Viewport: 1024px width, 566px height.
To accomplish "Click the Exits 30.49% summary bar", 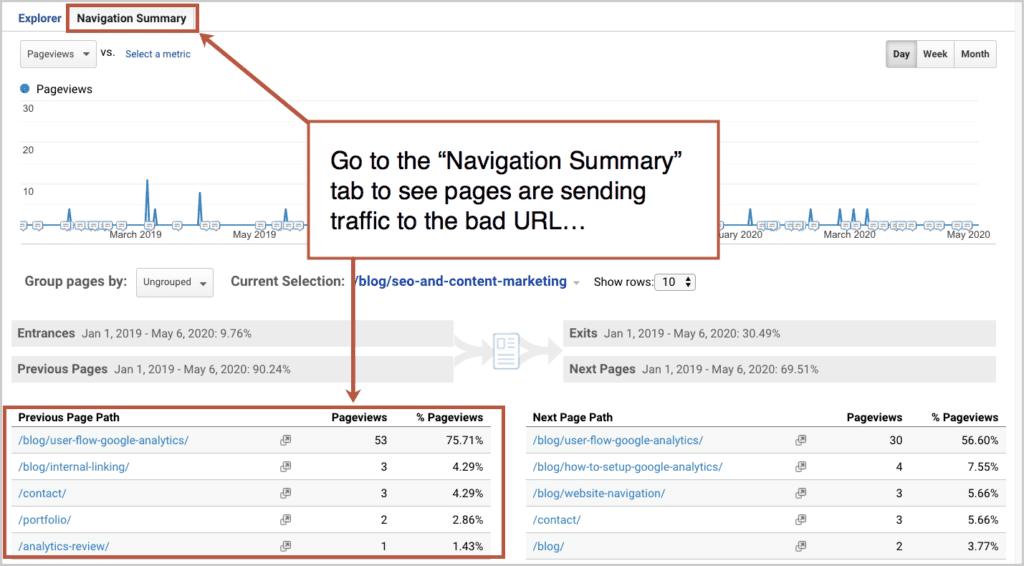I will tap(780, 333).
